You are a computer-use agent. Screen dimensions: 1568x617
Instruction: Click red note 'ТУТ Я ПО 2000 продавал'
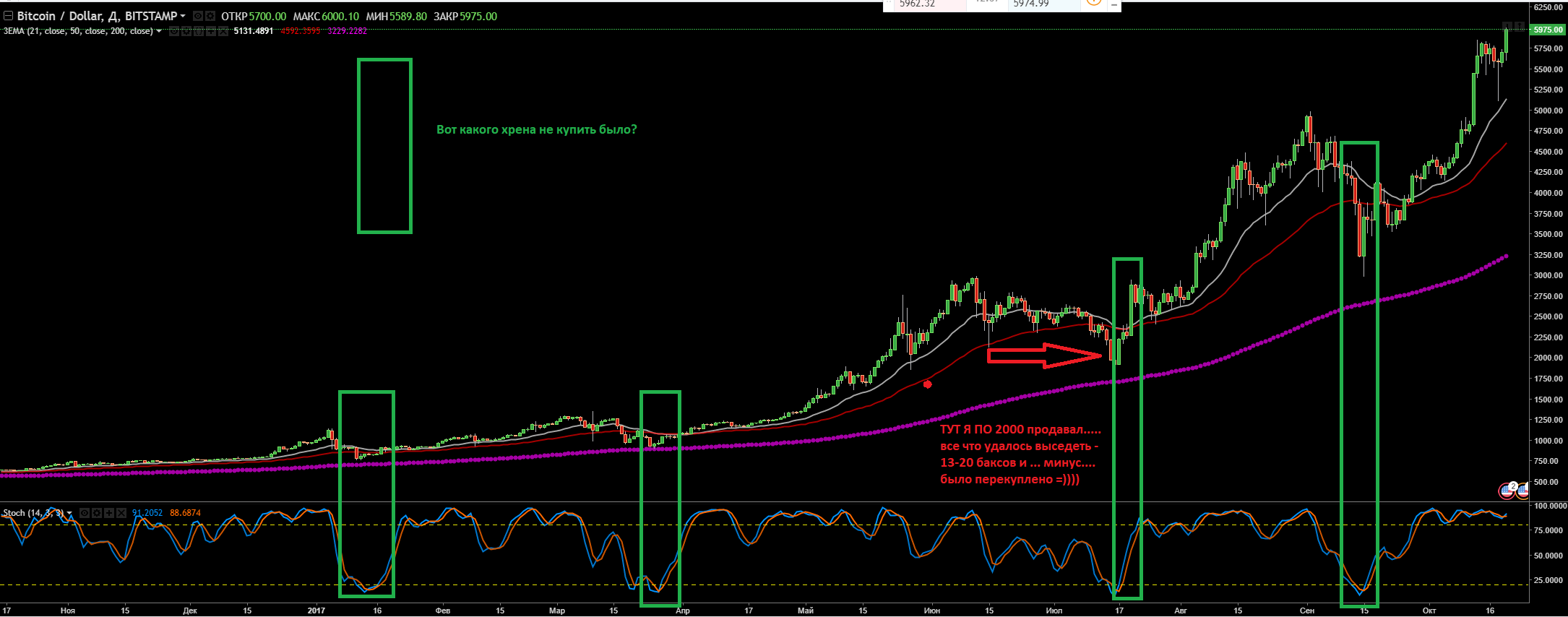coord(1021,429)
